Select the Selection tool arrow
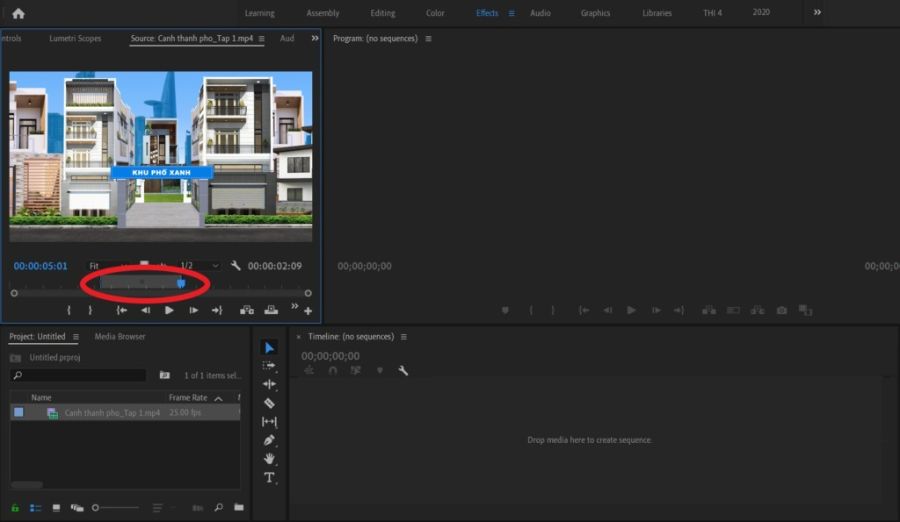Viewport: 900px width, 522px height. [269, 347]
